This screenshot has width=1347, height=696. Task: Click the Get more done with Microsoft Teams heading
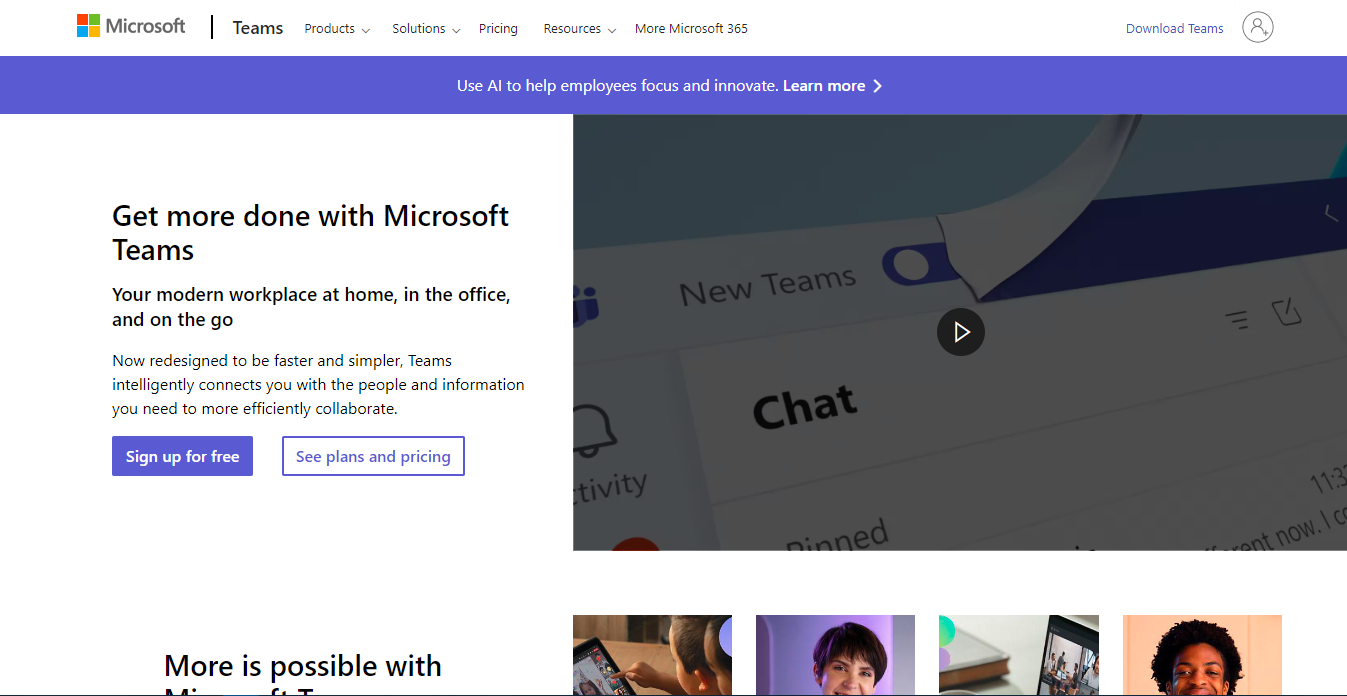pos(311,233)
